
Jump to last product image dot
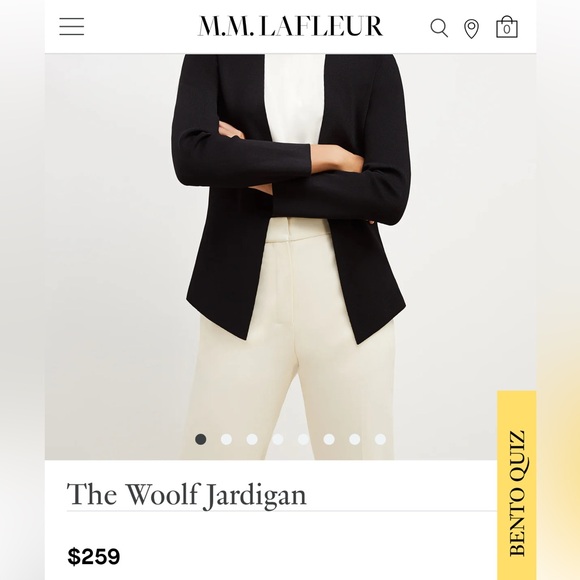click(x=380, y=439)
